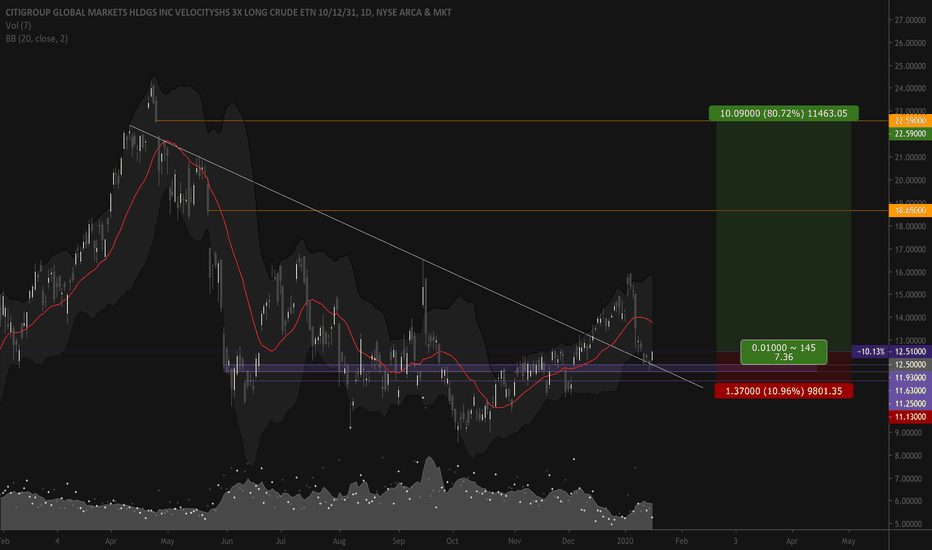Click the Sep label on the time axis

(x=398, y=541)
